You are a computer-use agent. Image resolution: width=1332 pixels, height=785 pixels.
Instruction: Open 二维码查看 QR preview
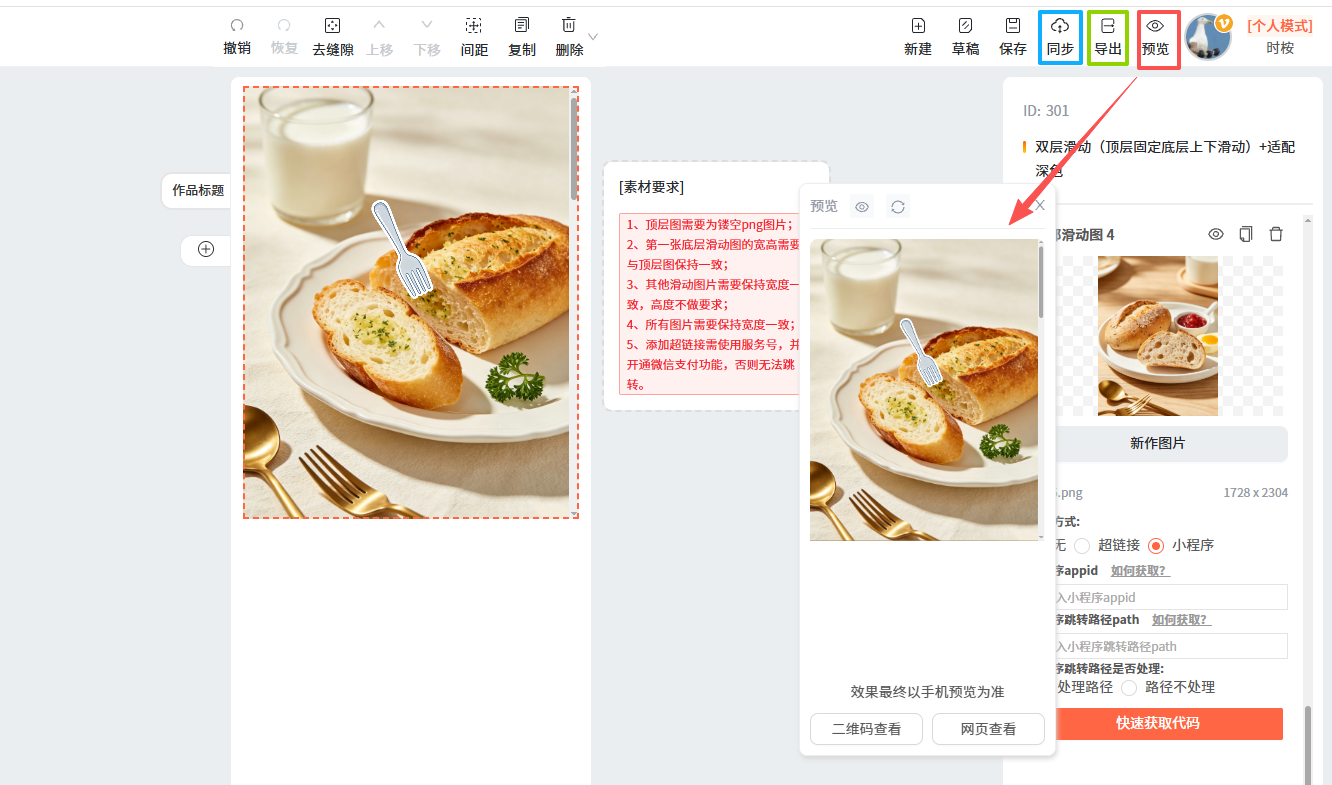(867, 729)
